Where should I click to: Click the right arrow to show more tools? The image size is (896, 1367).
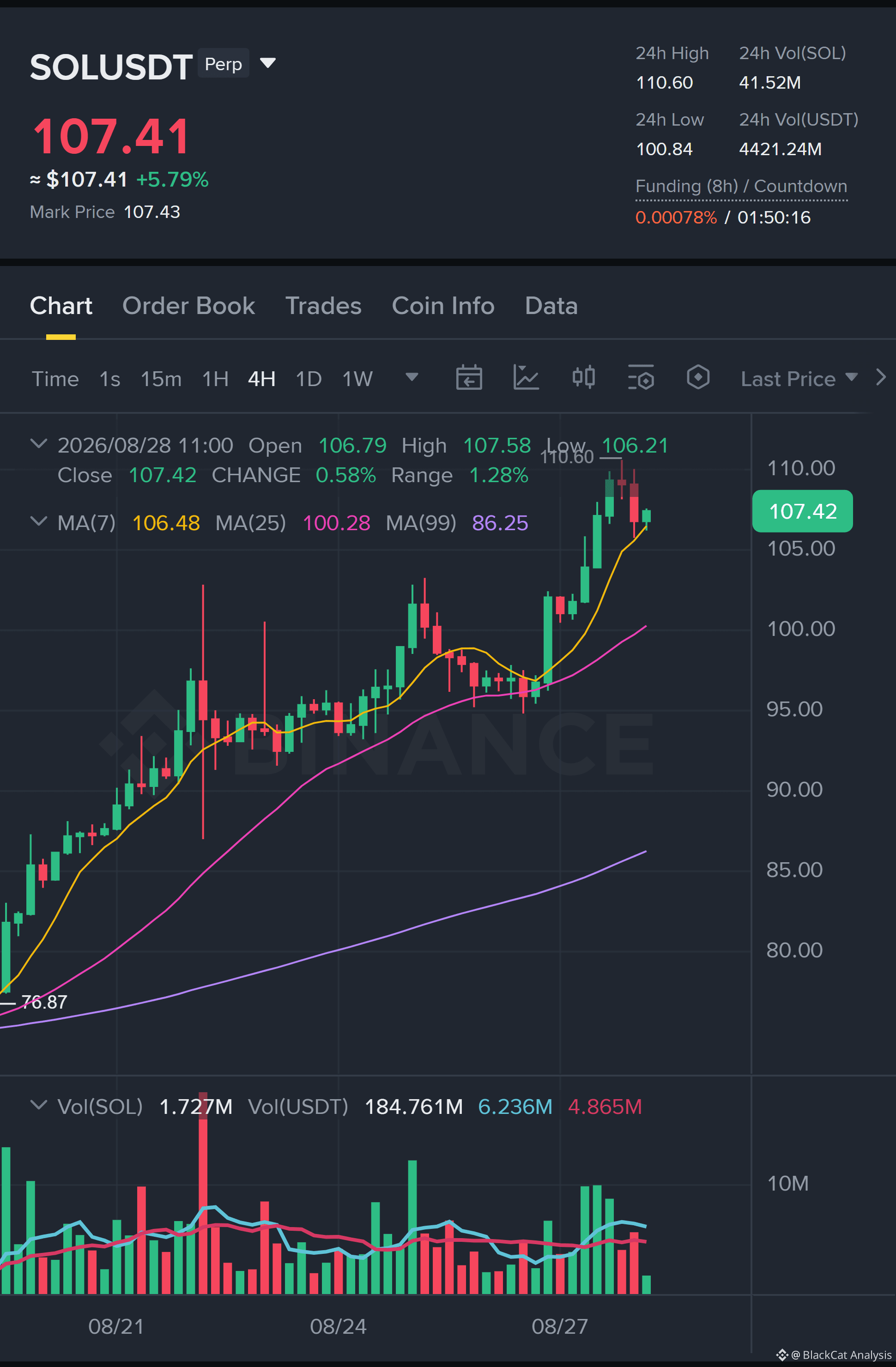tap(881, 377)
